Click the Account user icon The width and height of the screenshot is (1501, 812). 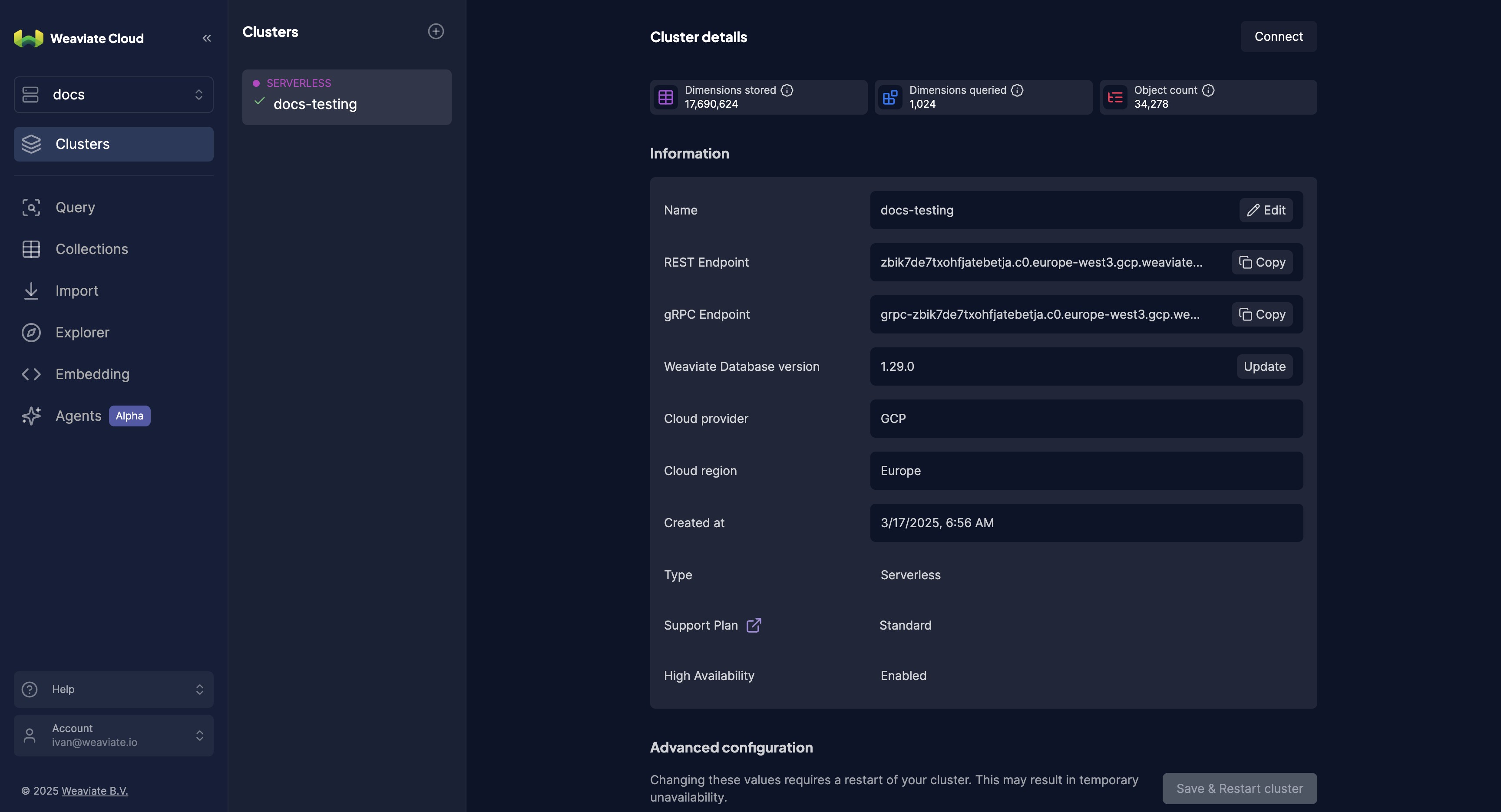coord(30,735)
